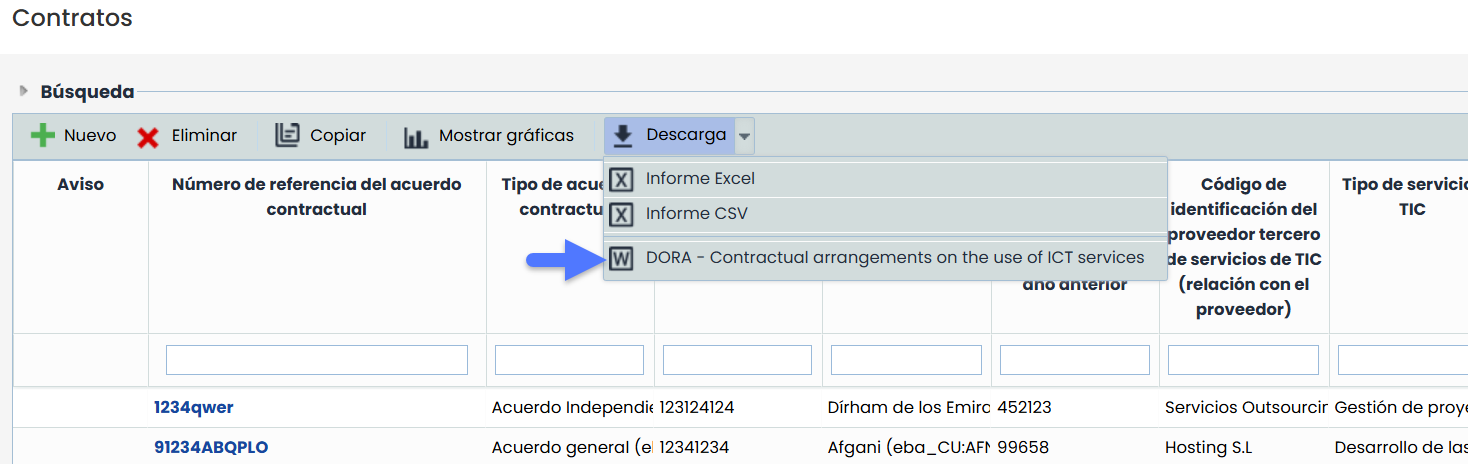Click the Número de referencia filter field
The image size is (1468, 464).
316,360
